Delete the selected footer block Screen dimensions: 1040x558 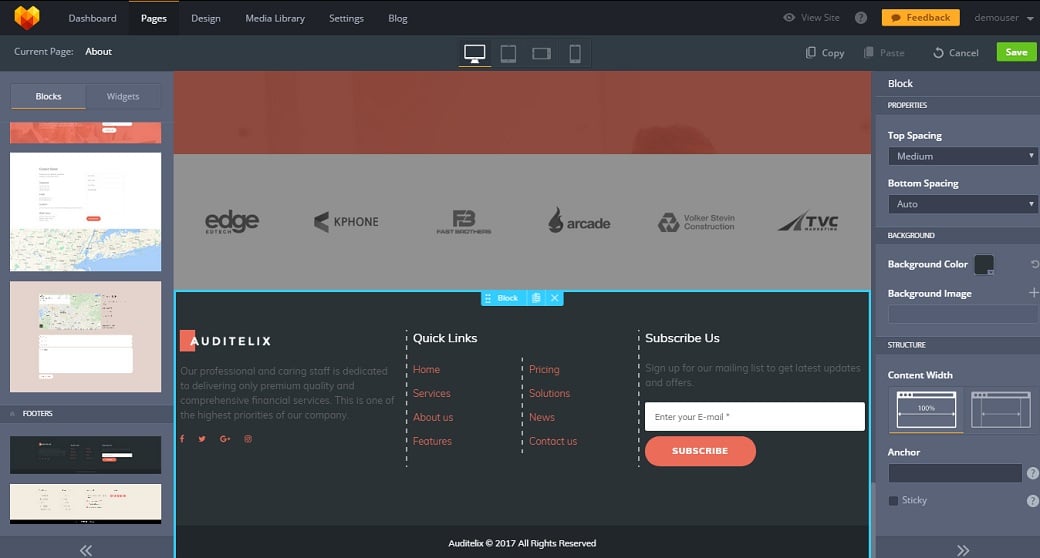pyautogui.click(x=554, y=298)
